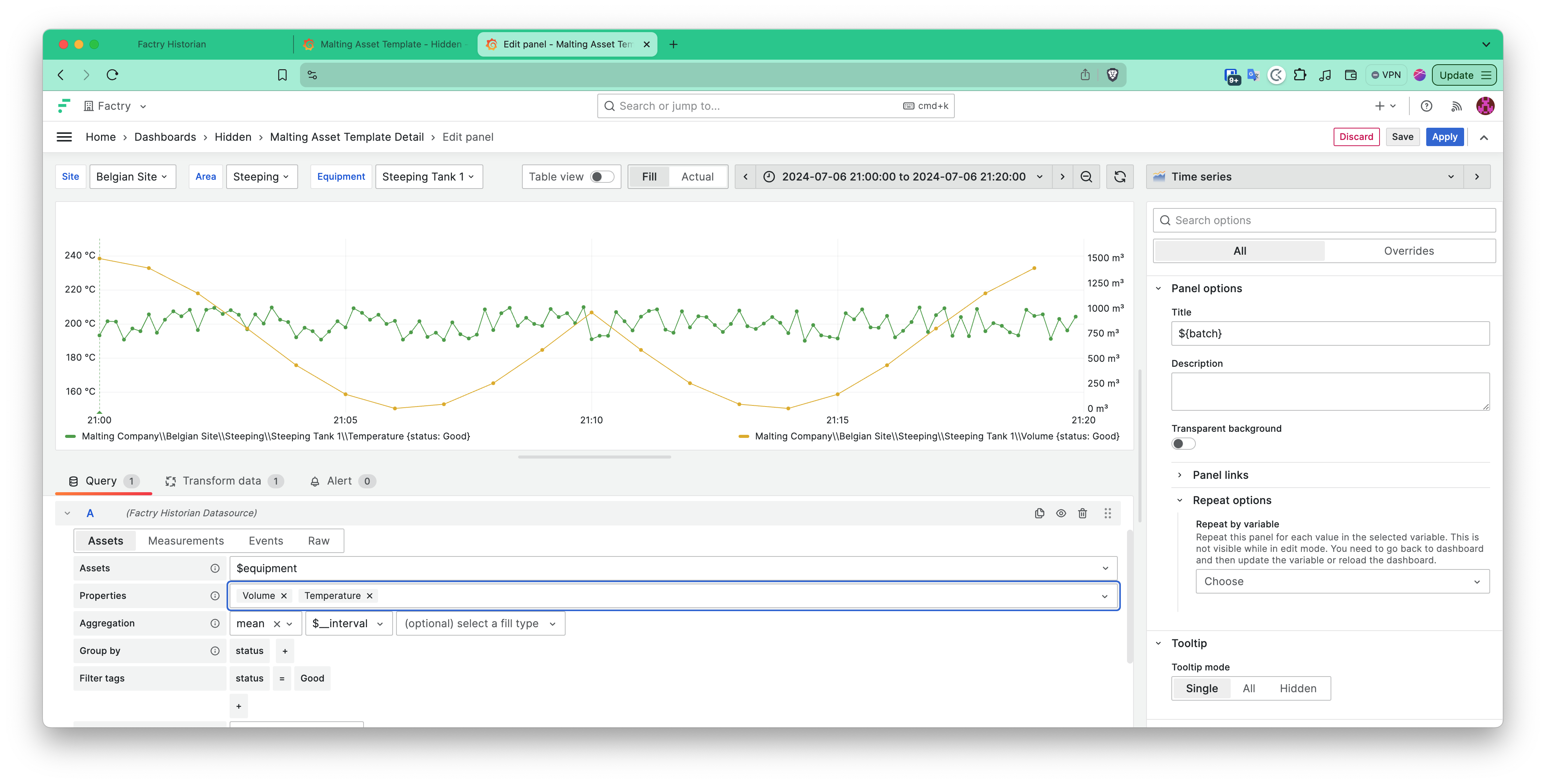Select the Raw query tab
The width and height of the screenshot is (1546, 784).
[x=319, y=541]
